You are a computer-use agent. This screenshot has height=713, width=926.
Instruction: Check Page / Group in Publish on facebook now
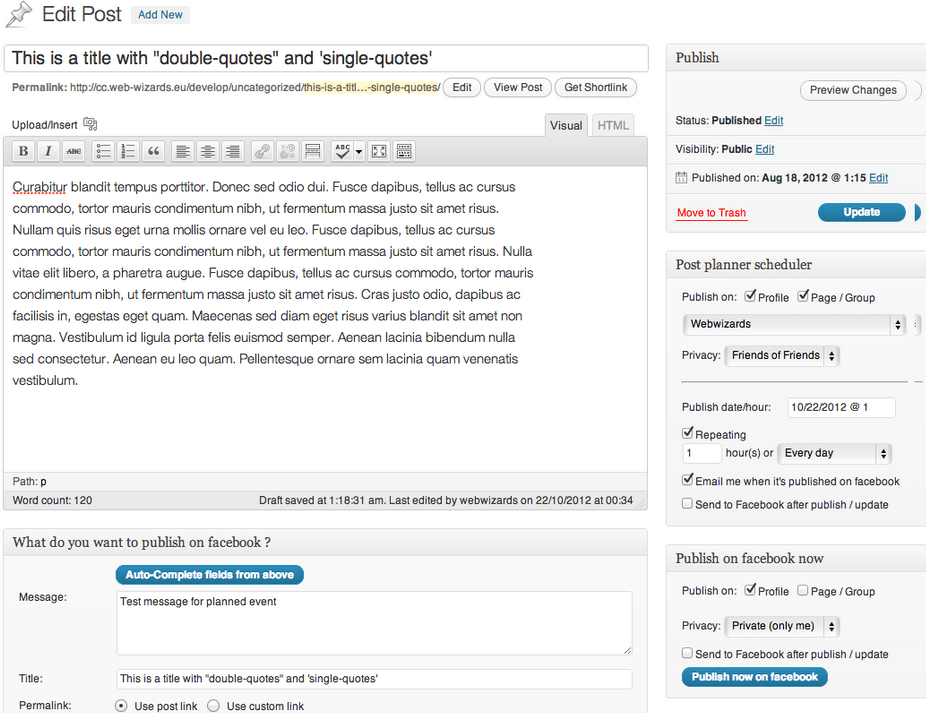click(803, 591)
